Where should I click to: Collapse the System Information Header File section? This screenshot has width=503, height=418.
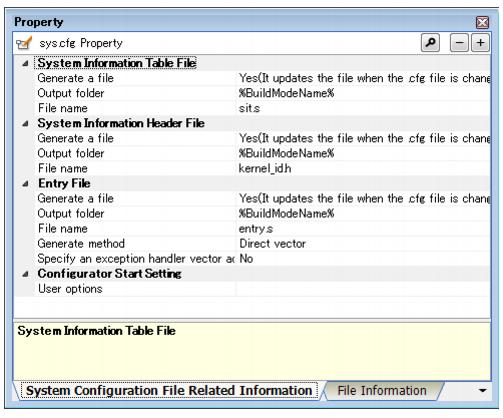[25, 124]
